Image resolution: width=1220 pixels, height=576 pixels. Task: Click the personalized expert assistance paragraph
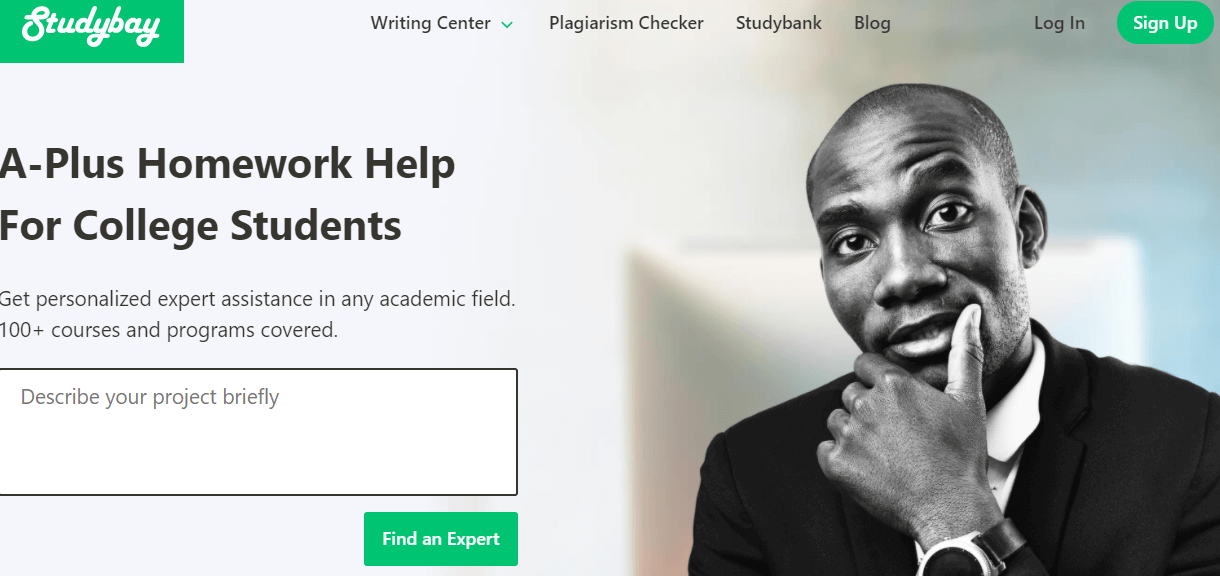click(x=258, y=298)
